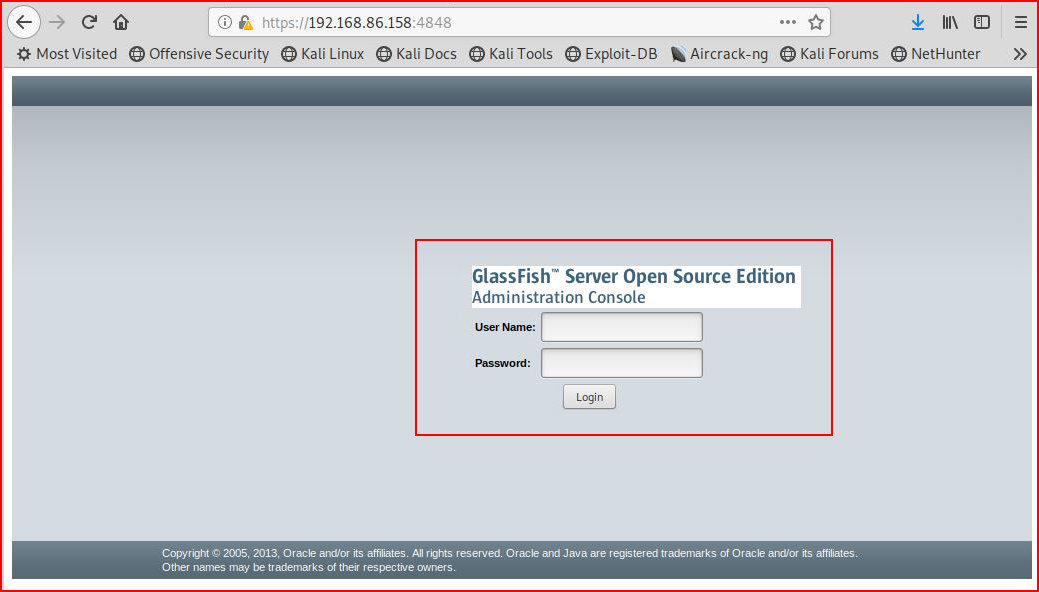This screenshot has width=1039, height=592.
Task: Click the Oracle copyright notice text
Action: click(x=510, y=553)
